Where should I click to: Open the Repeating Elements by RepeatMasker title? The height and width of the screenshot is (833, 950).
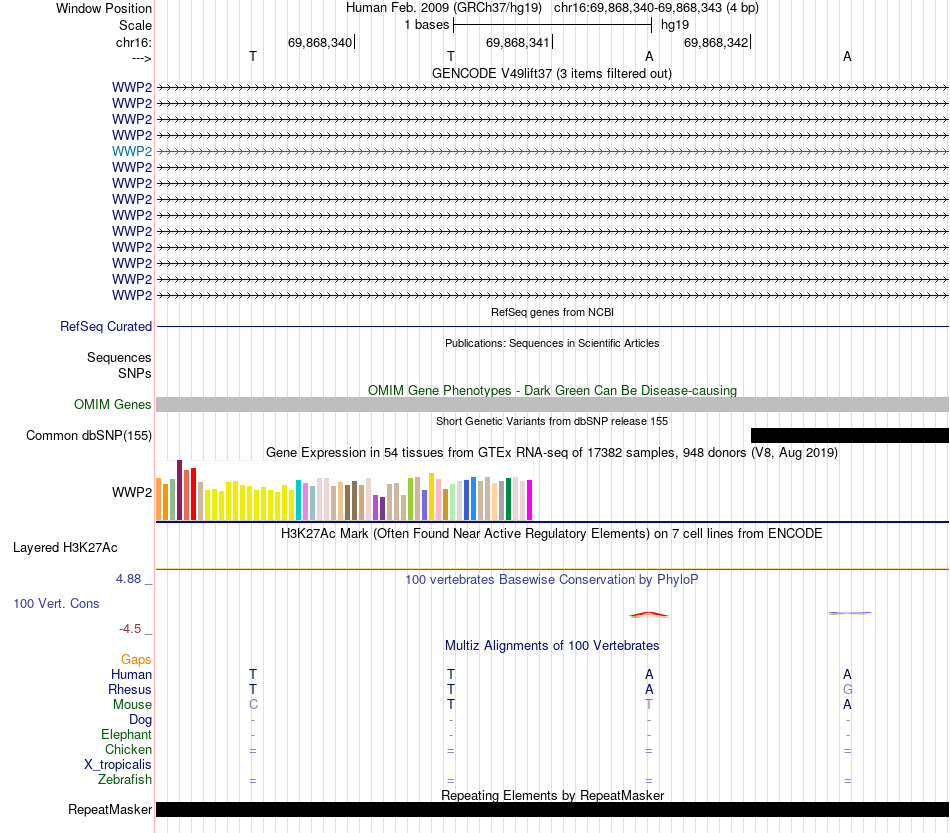(x=552, y=795)
